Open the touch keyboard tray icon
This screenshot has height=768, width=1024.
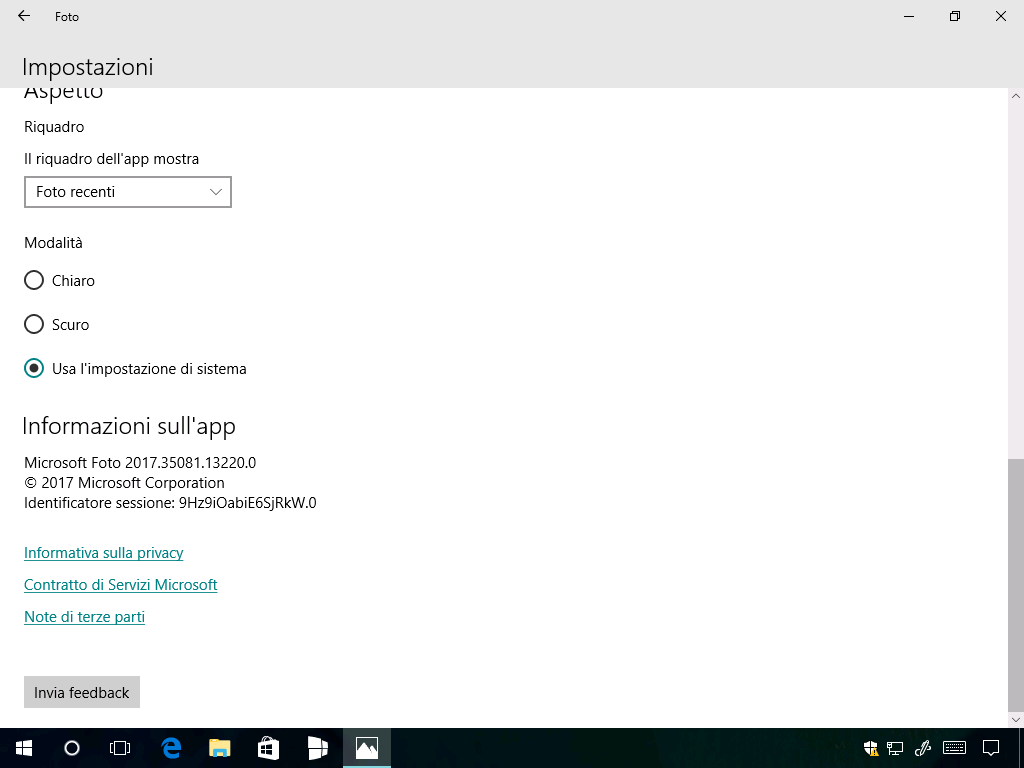click(955, 748)
